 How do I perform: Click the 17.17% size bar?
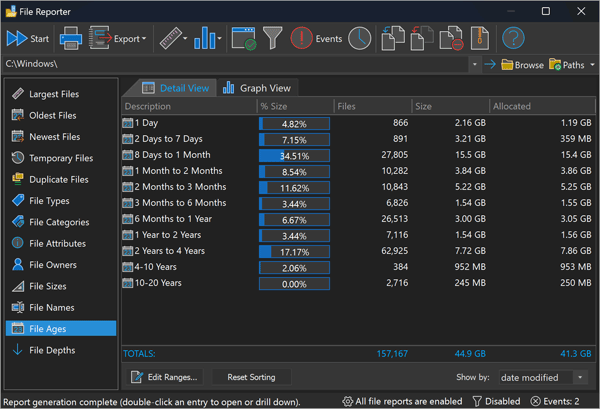click(x=294, y=252)
